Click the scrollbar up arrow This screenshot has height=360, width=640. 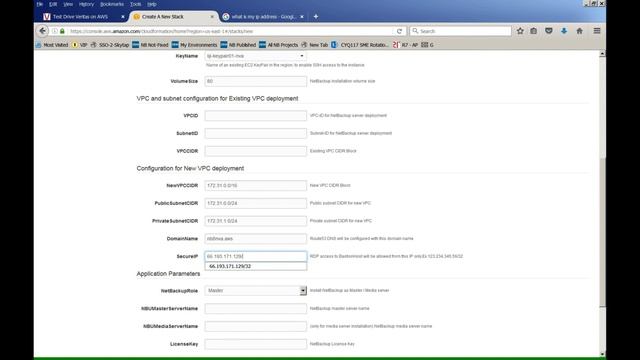pyautogui.click(x=602, y=54)
